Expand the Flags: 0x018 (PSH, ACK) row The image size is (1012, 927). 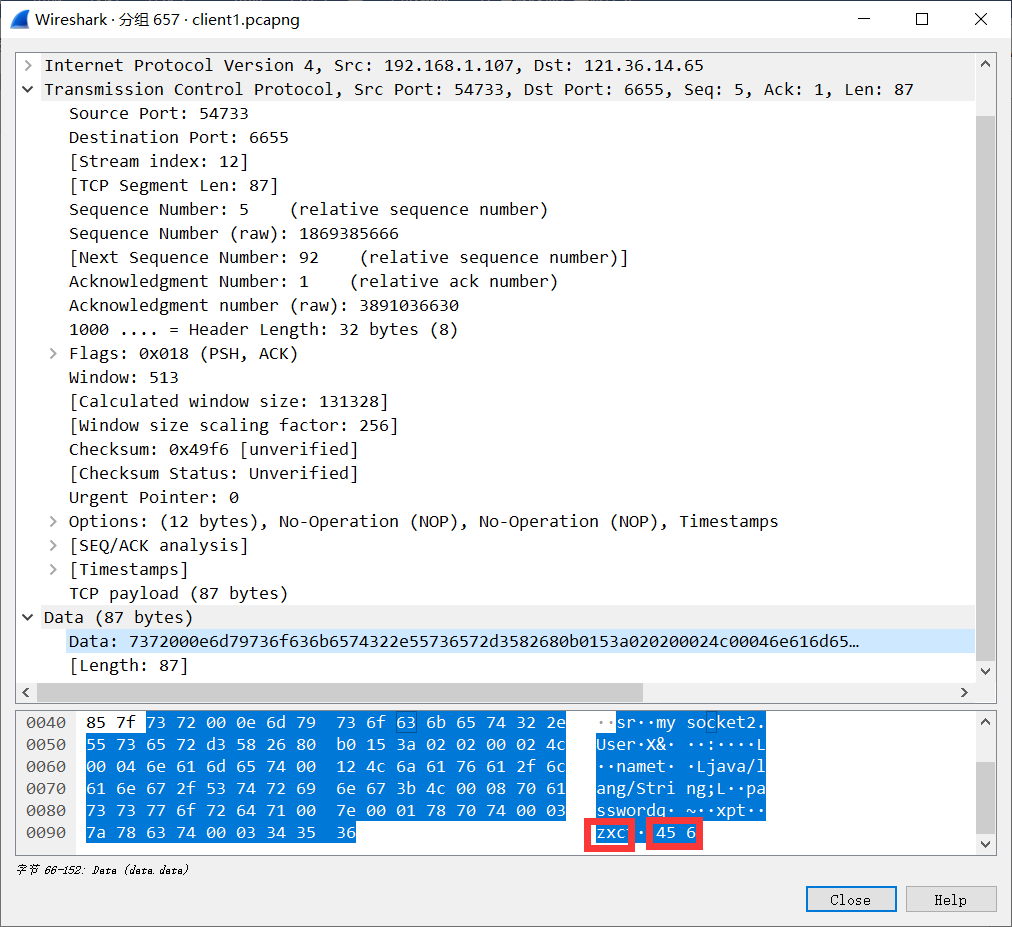coord(53,354)
